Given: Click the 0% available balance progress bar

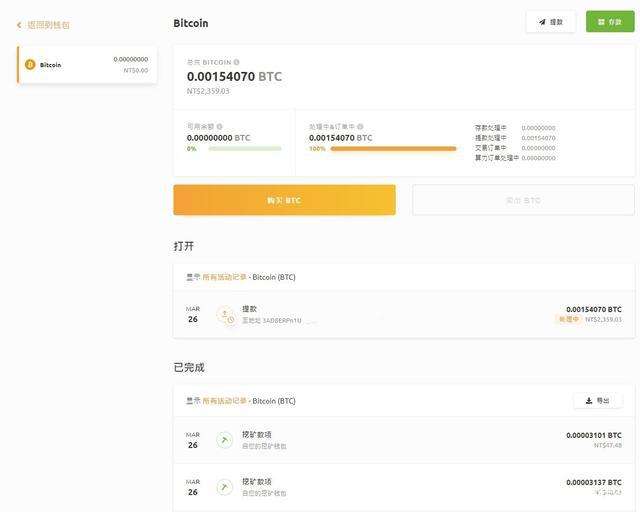Looking at the screenshot, I should coord(245,149).
